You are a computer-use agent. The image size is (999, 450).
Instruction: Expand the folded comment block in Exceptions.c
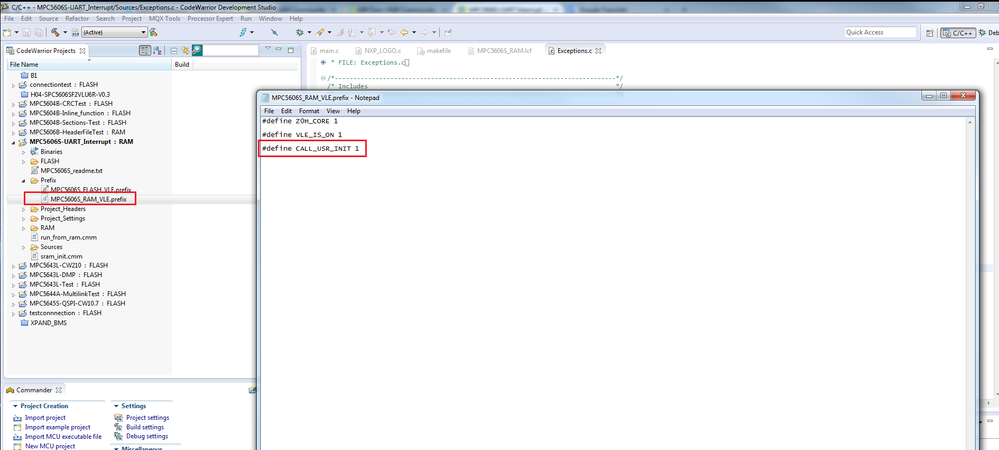pos(324,62)
